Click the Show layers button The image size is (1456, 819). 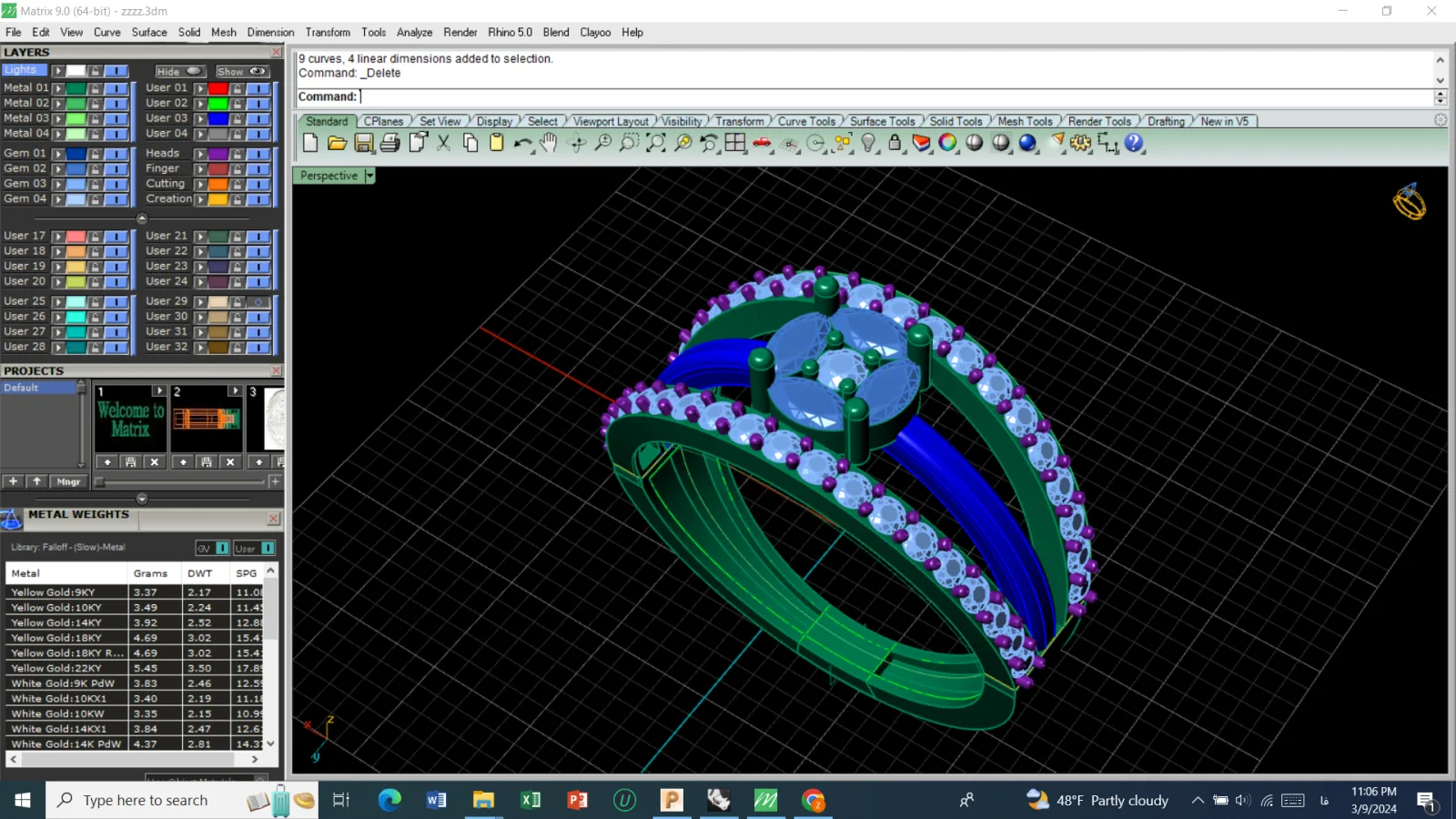pos(241,71)
